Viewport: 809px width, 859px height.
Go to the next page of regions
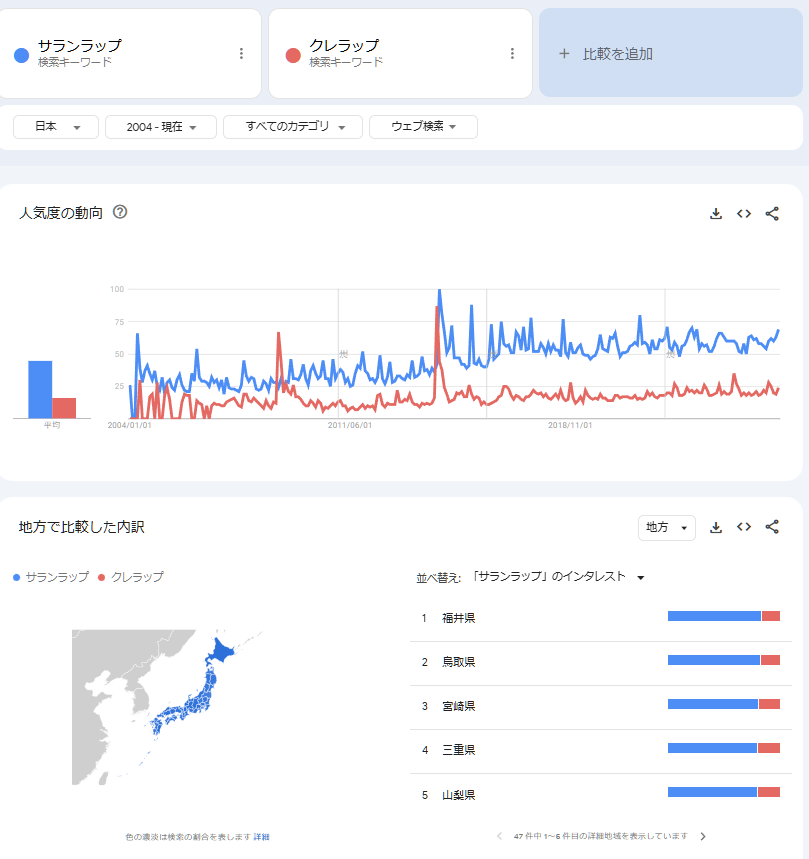click(x=703, y=836)
